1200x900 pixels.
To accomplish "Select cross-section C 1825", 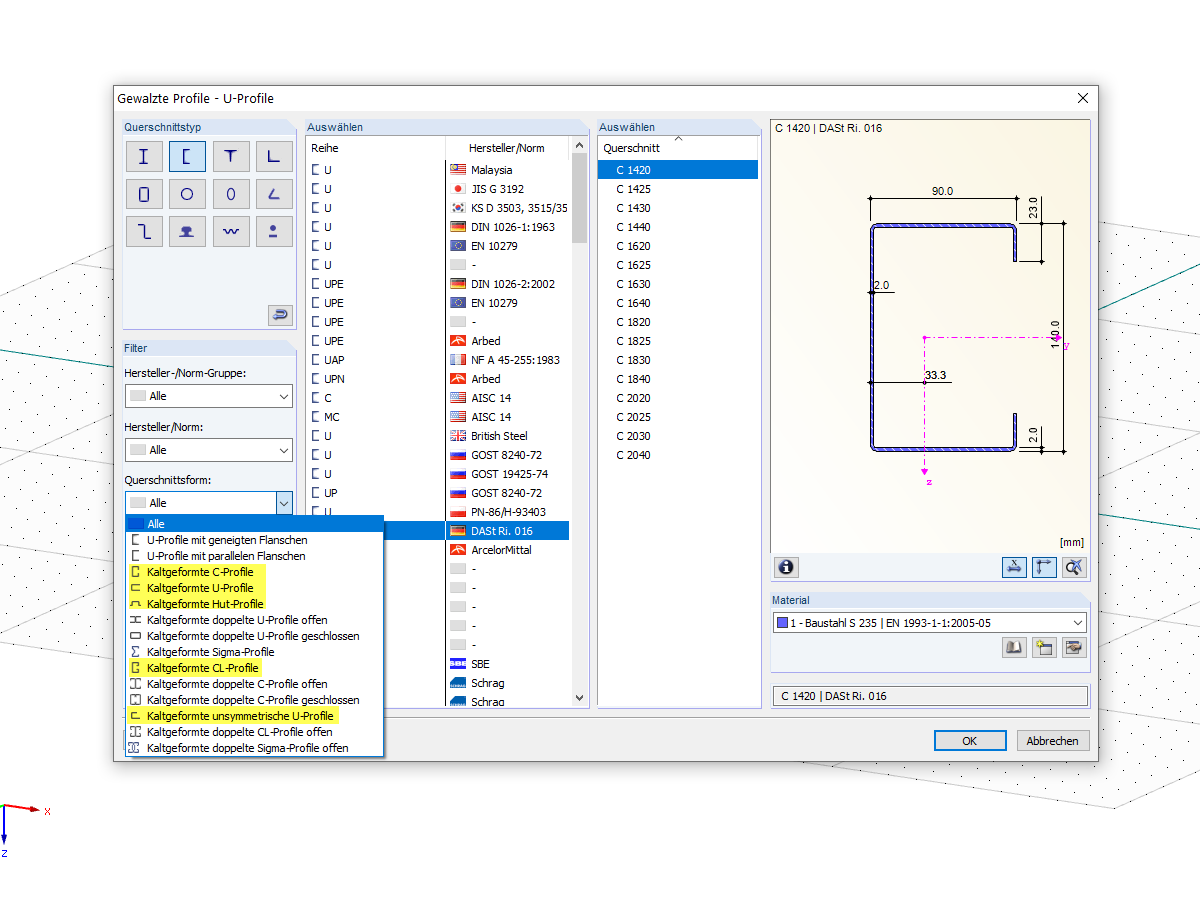I will point(677,341).
